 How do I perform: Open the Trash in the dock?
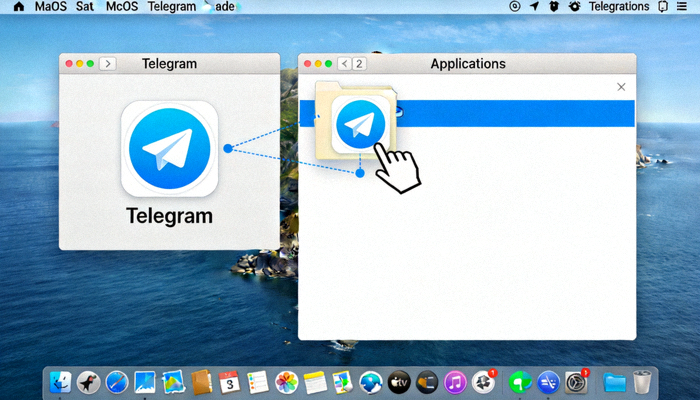(642, 383)
